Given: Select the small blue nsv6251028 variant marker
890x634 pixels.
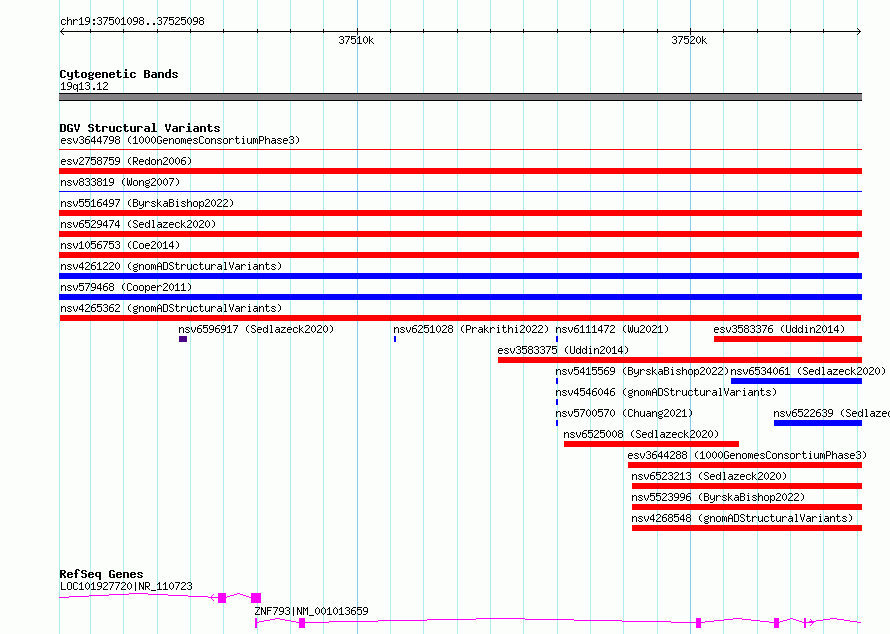Looking at the screenshot, I should pos(395,339).
